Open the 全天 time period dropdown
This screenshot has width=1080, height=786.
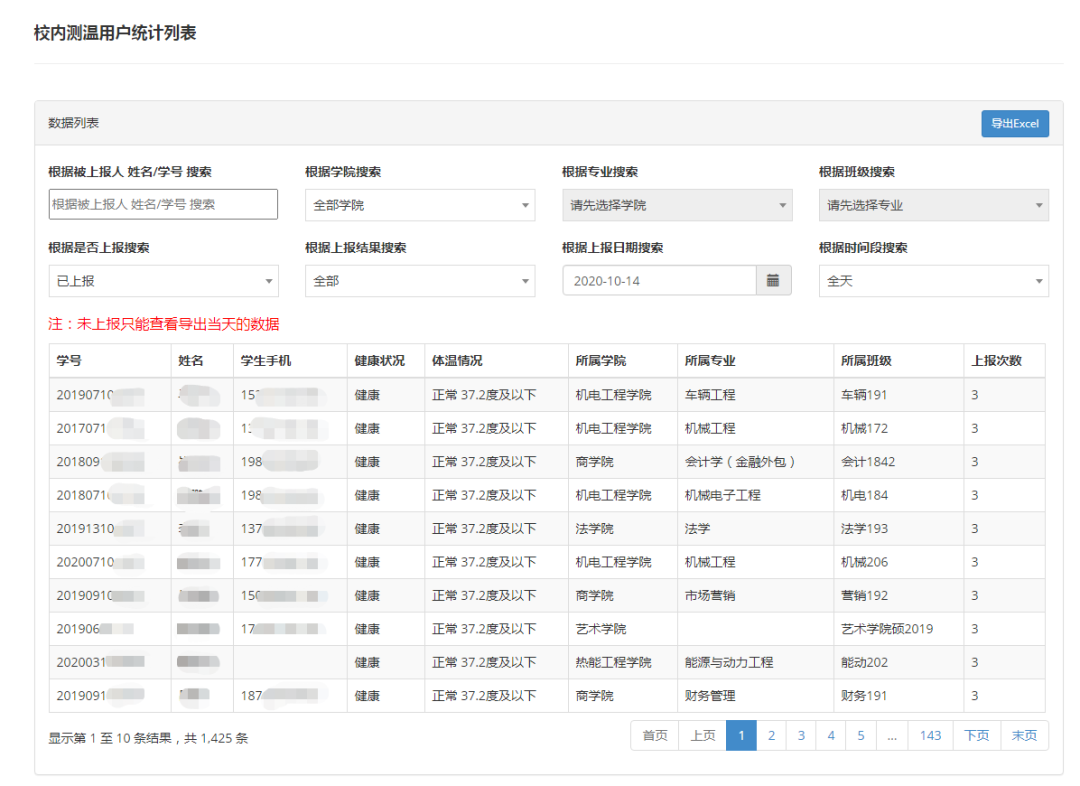pyautogui.click(x=933, y=281)
